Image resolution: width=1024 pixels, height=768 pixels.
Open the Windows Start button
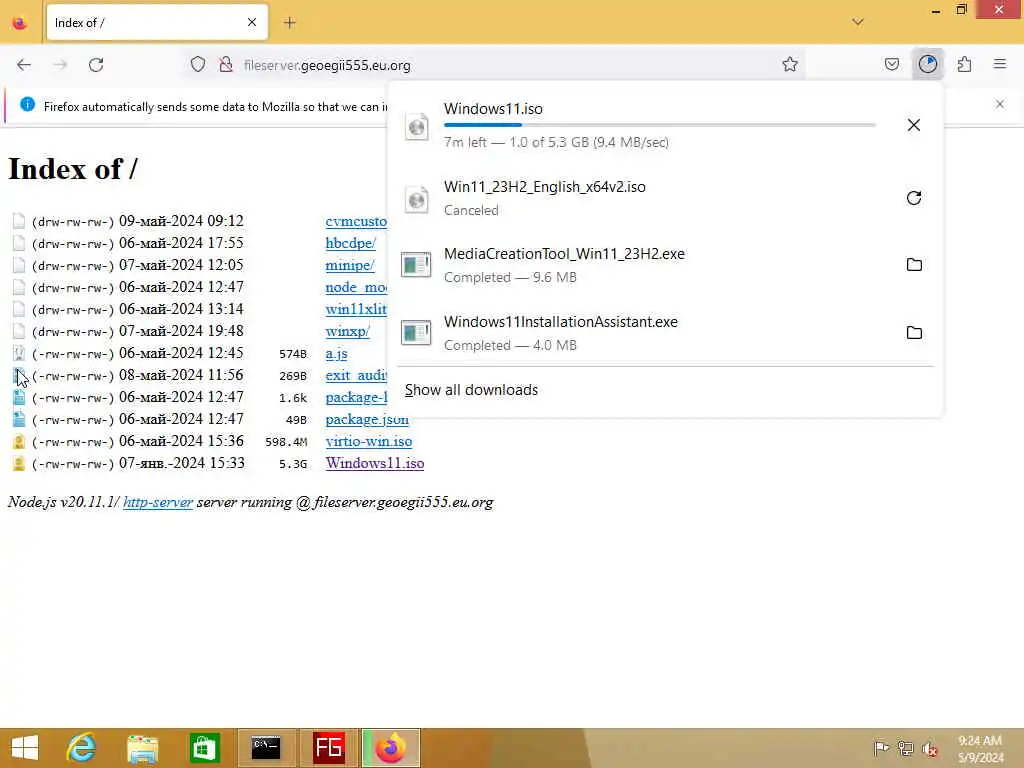click(25, 748)
